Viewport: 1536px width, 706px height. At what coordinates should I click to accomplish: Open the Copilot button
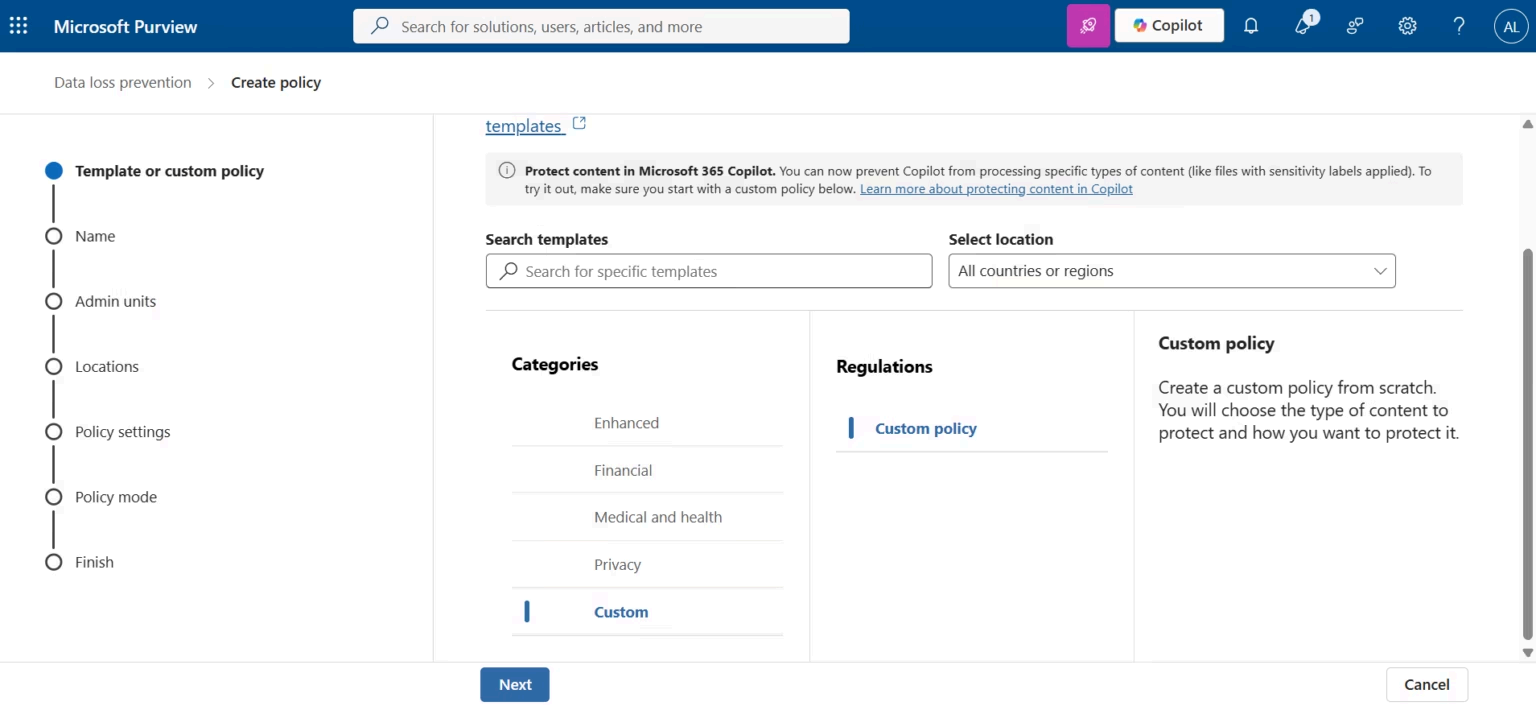pos(1169,26)
